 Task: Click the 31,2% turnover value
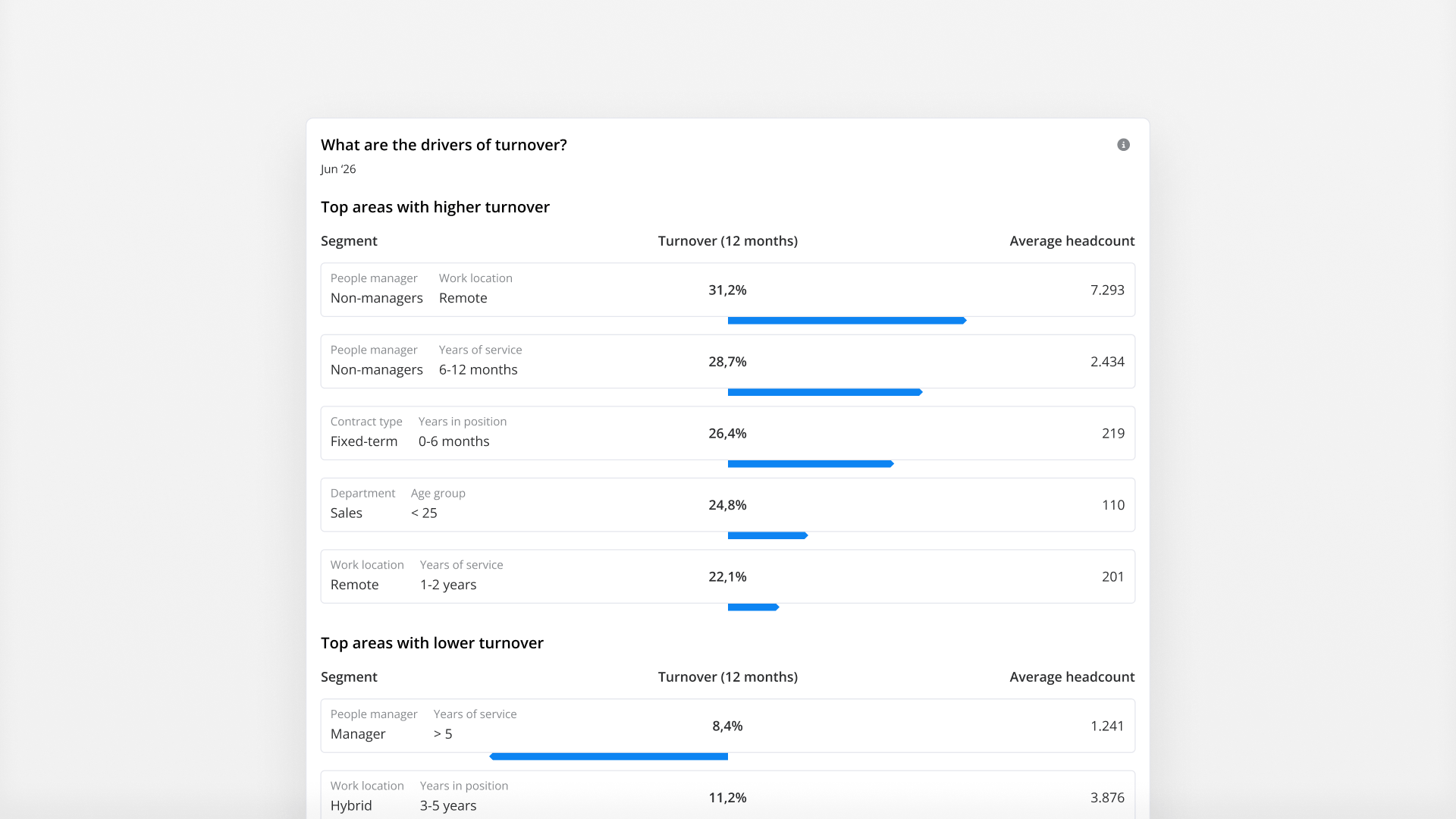click(x=727, y=290)
